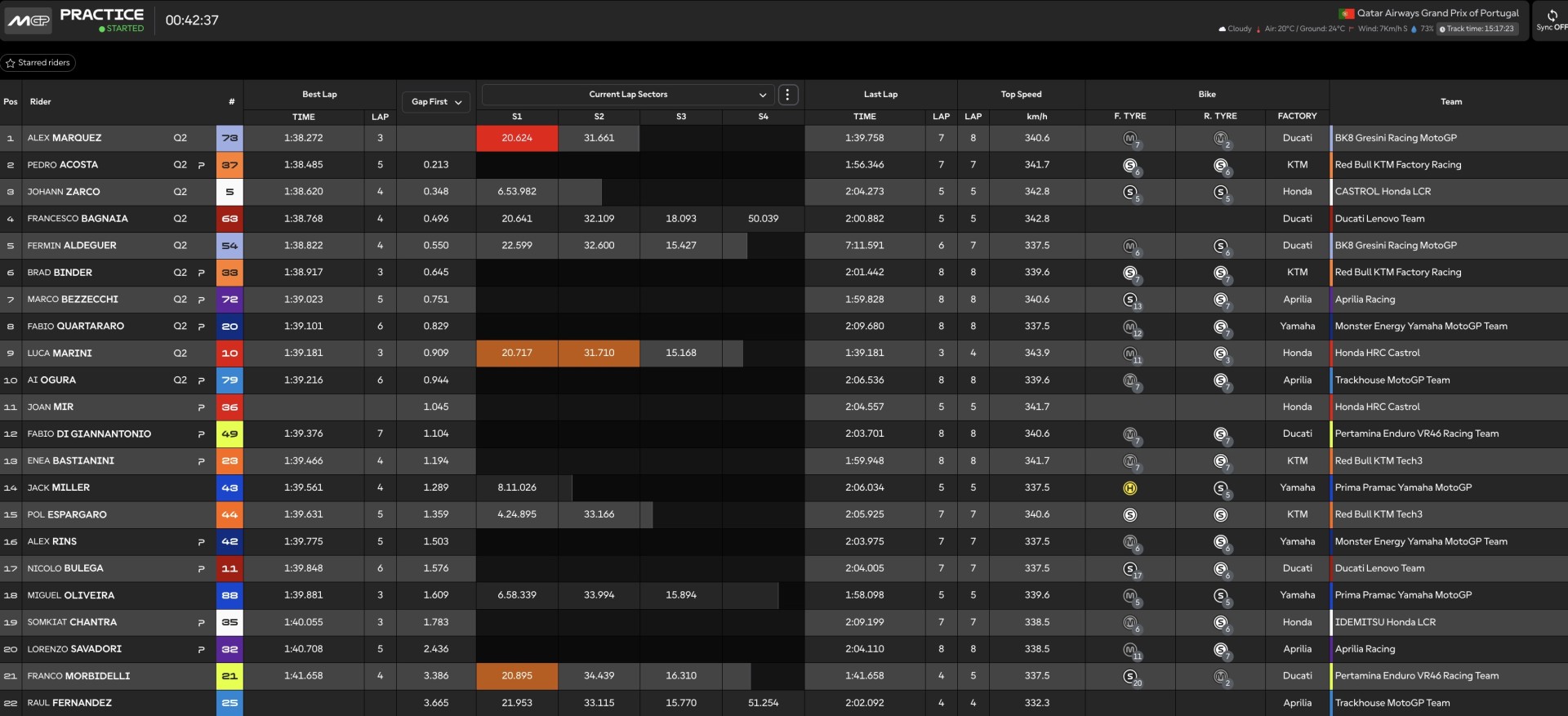The height and width of the screenshot is (716, 1568).
Task: Click the MotoGP logo in the header
Action: (x=29, y=20)
